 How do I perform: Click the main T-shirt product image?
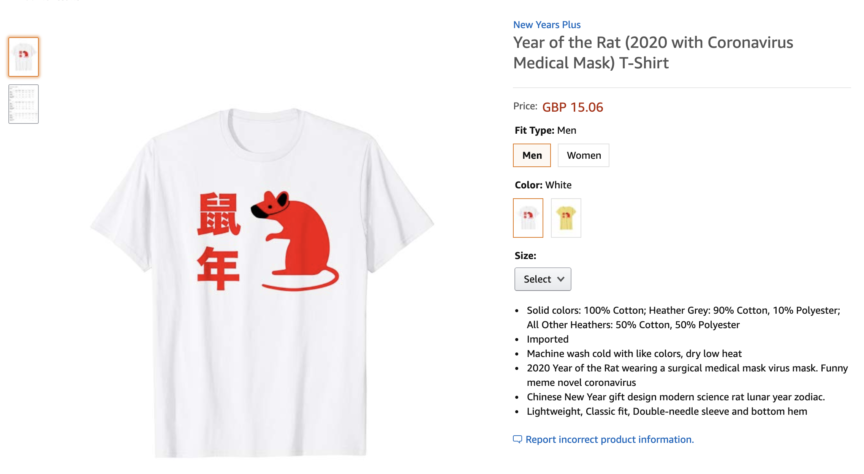(x=262, y=282)
